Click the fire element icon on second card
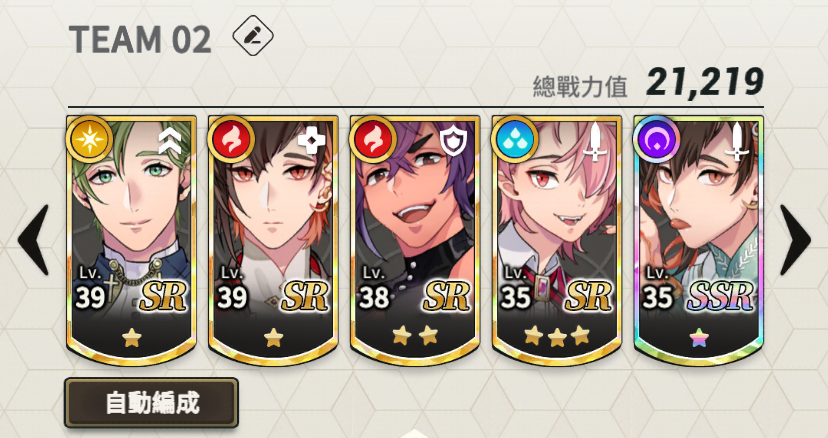The width and height of the screenshot is (828, 438). click(231, 139)
